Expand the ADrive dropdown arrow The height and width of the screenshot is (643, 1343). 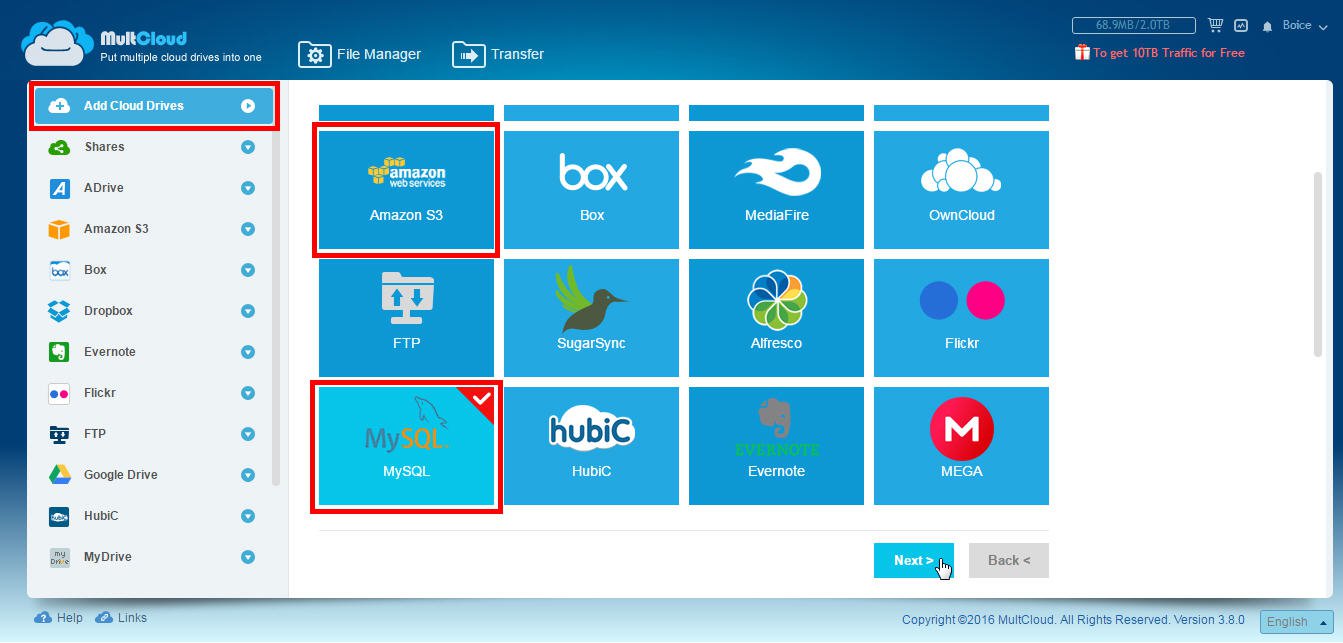tap(248, 188)
